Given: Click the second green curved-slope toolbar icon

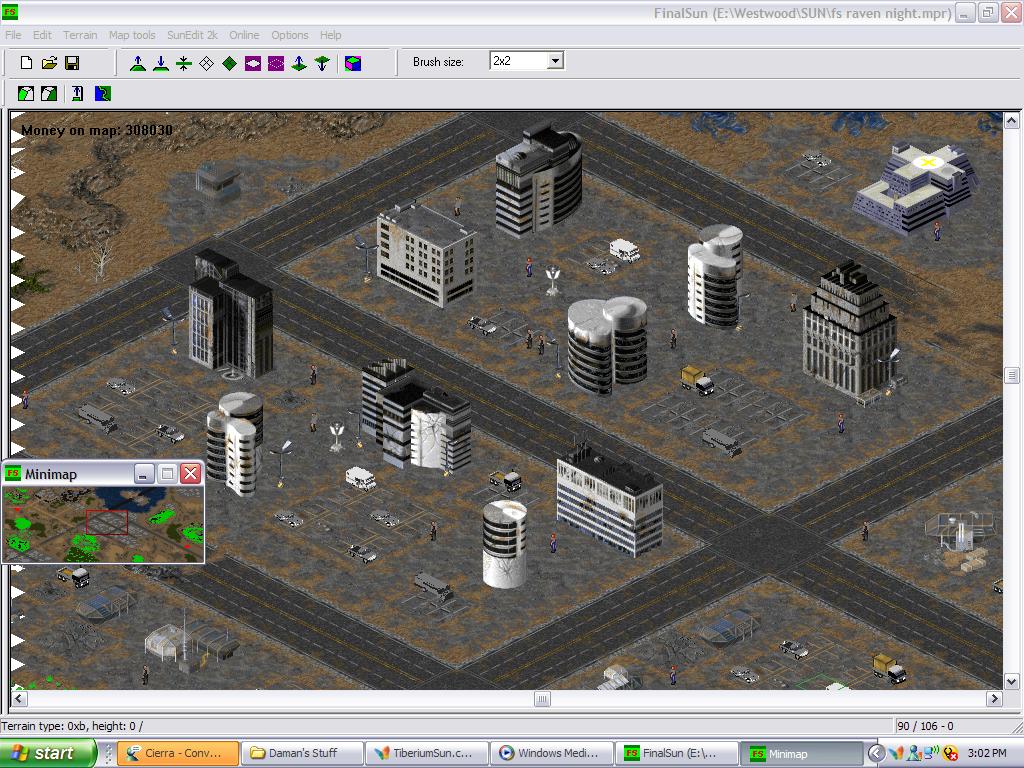Looking at the screenshot, I should pos(49,93).
